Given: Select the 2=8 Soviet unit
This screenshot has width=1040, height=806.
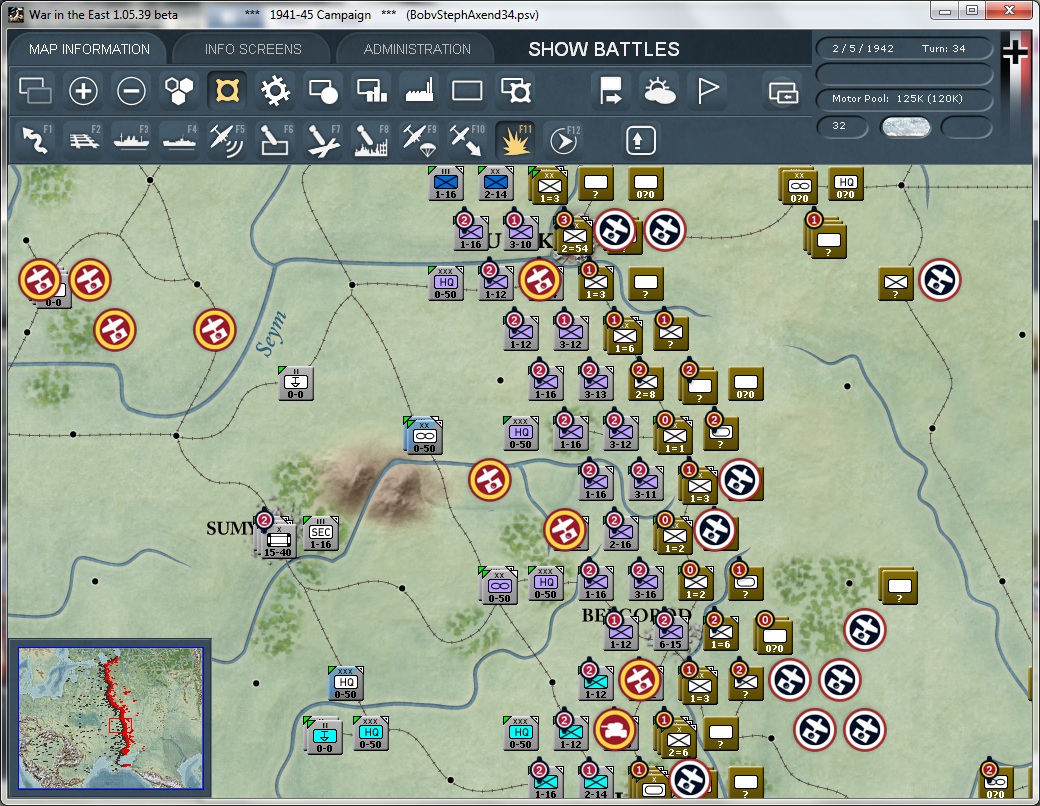Looking at the screenshot, I should (645, 383).
